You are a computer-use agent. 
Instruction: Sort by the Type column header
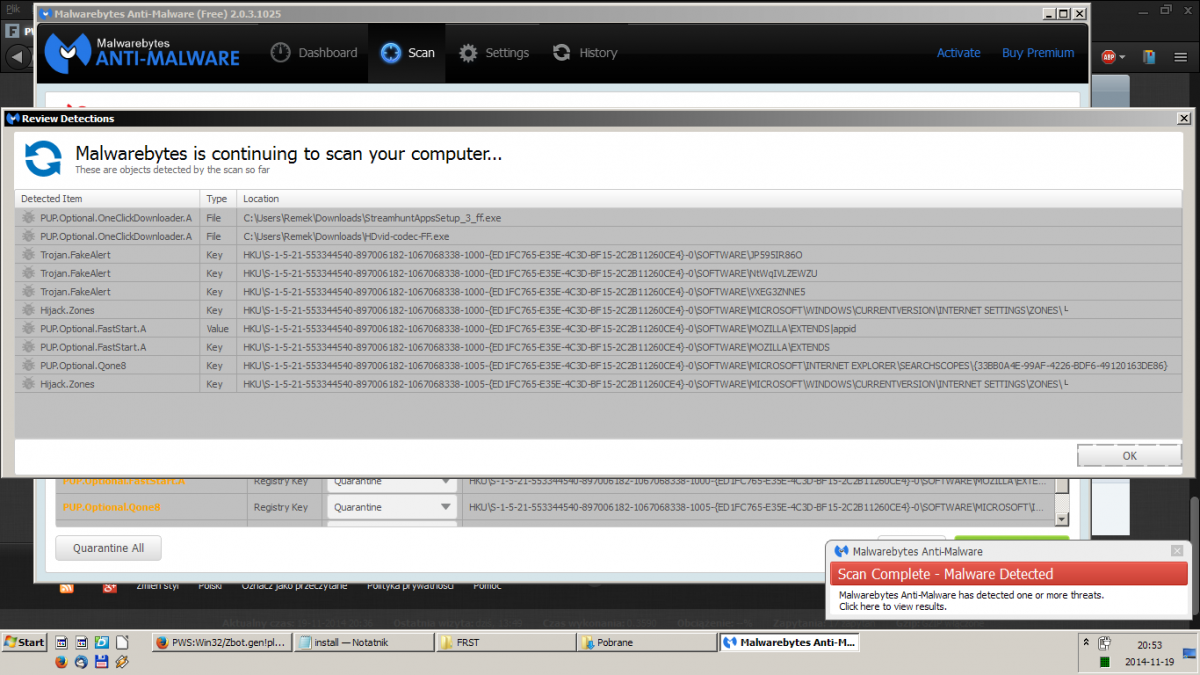tap(218, 199)
